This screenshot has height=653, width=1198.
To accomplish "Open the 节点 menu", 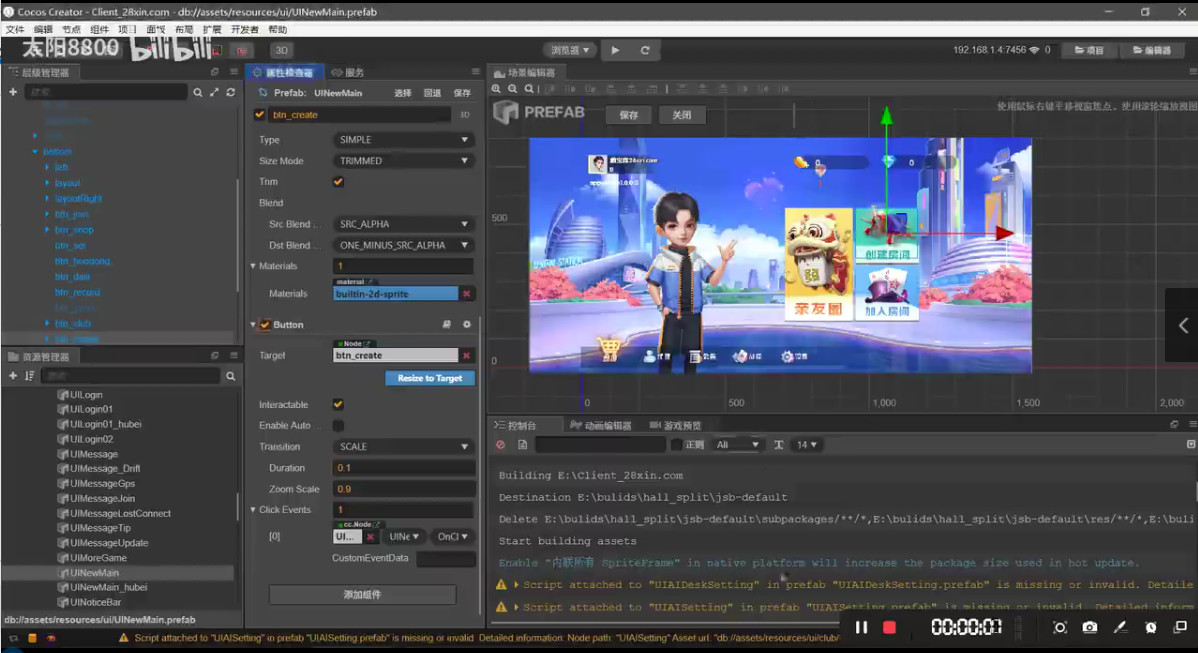I will 71,30.
